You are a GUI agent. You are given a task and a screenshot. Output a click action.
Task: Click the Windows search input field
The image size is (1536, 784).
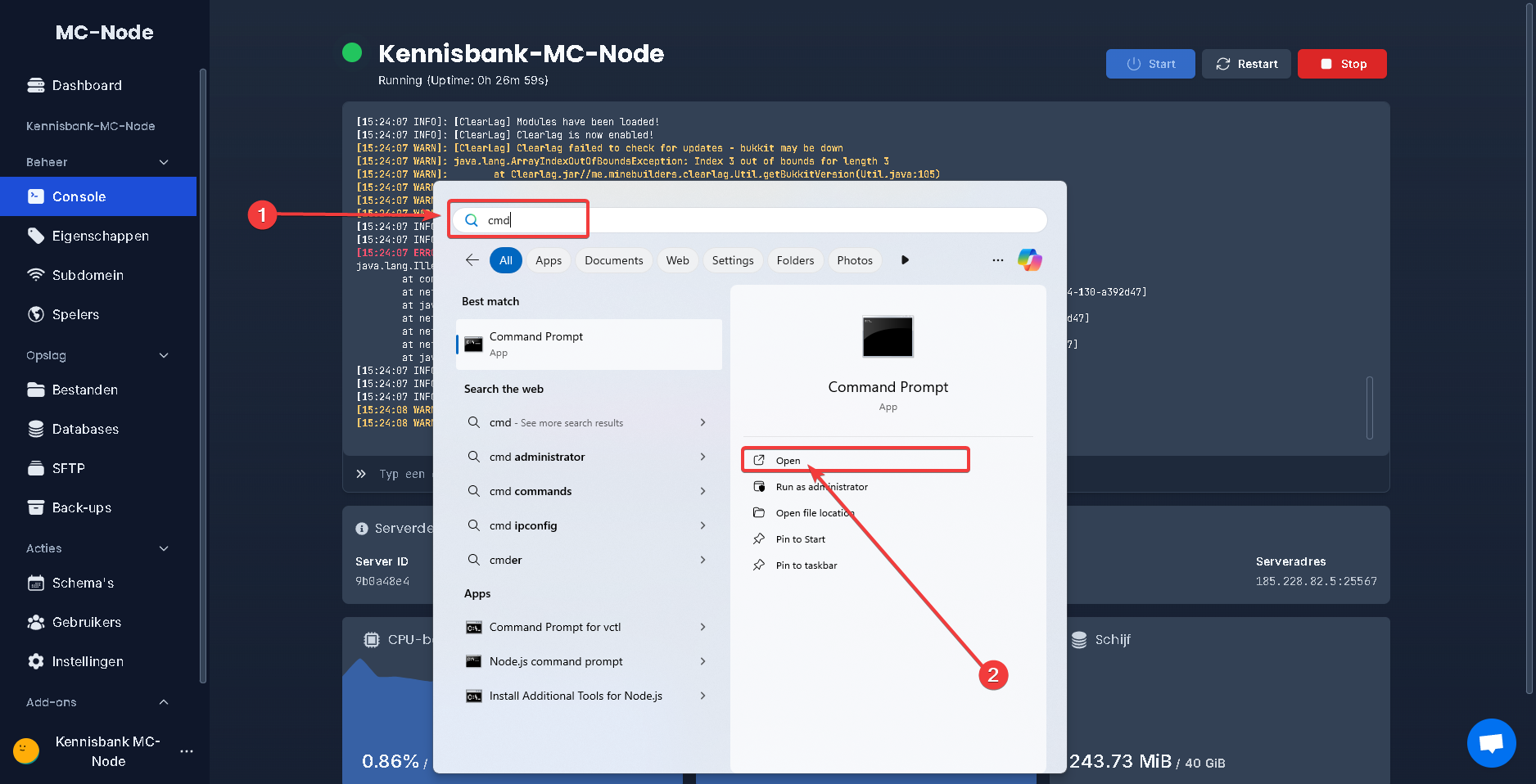(x=749, y=220)
